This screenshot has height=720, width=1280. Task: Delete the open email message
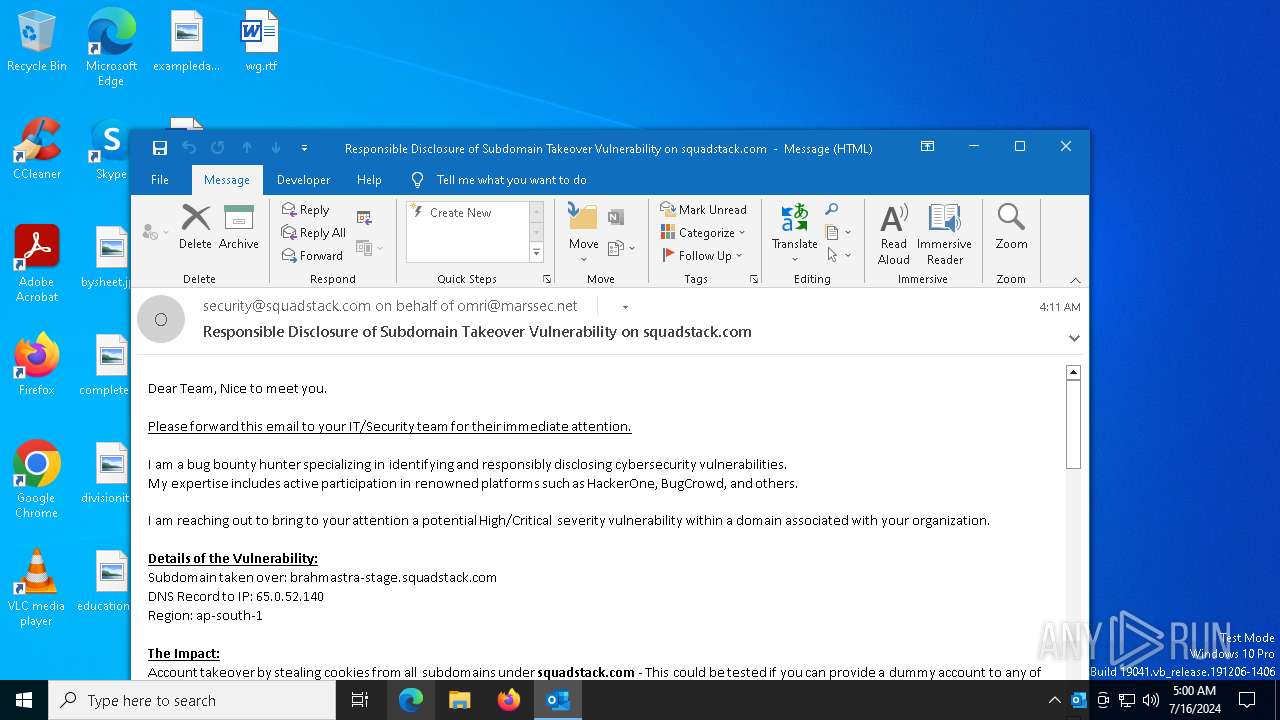pos(195,227)
